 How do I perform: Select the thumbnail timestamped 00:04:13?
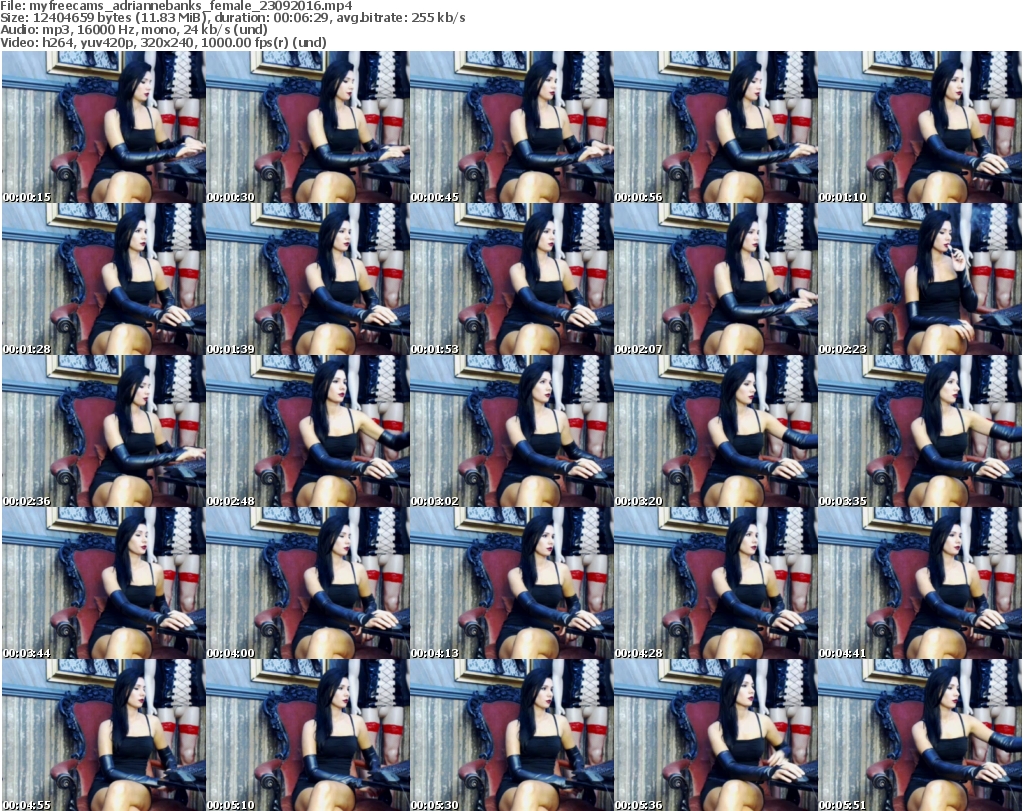point(511,583)
